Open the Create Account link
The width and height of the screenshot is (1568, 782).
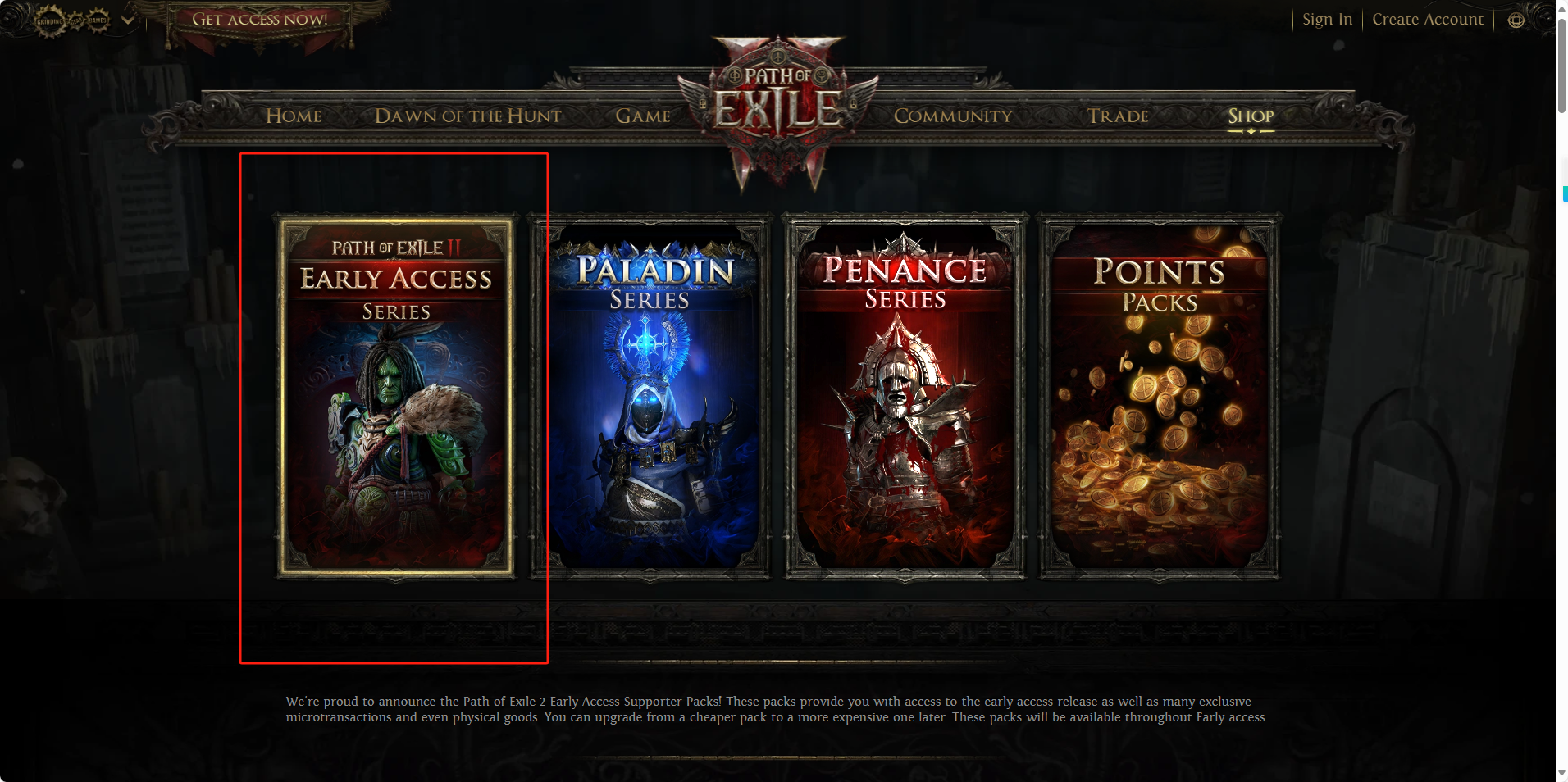coord(1428,19)
